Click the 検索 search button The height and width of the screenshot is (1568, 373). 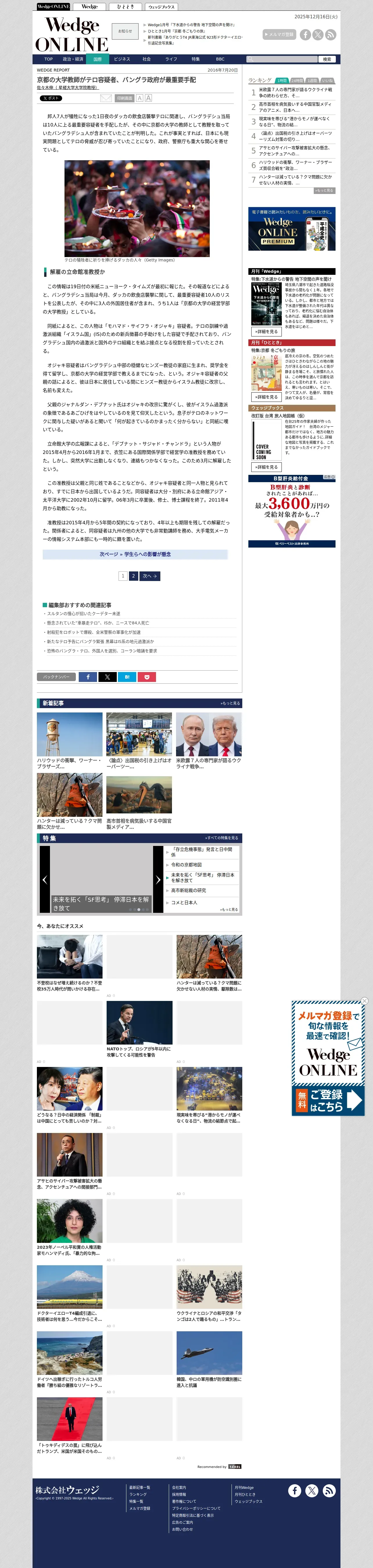point(327,59)
